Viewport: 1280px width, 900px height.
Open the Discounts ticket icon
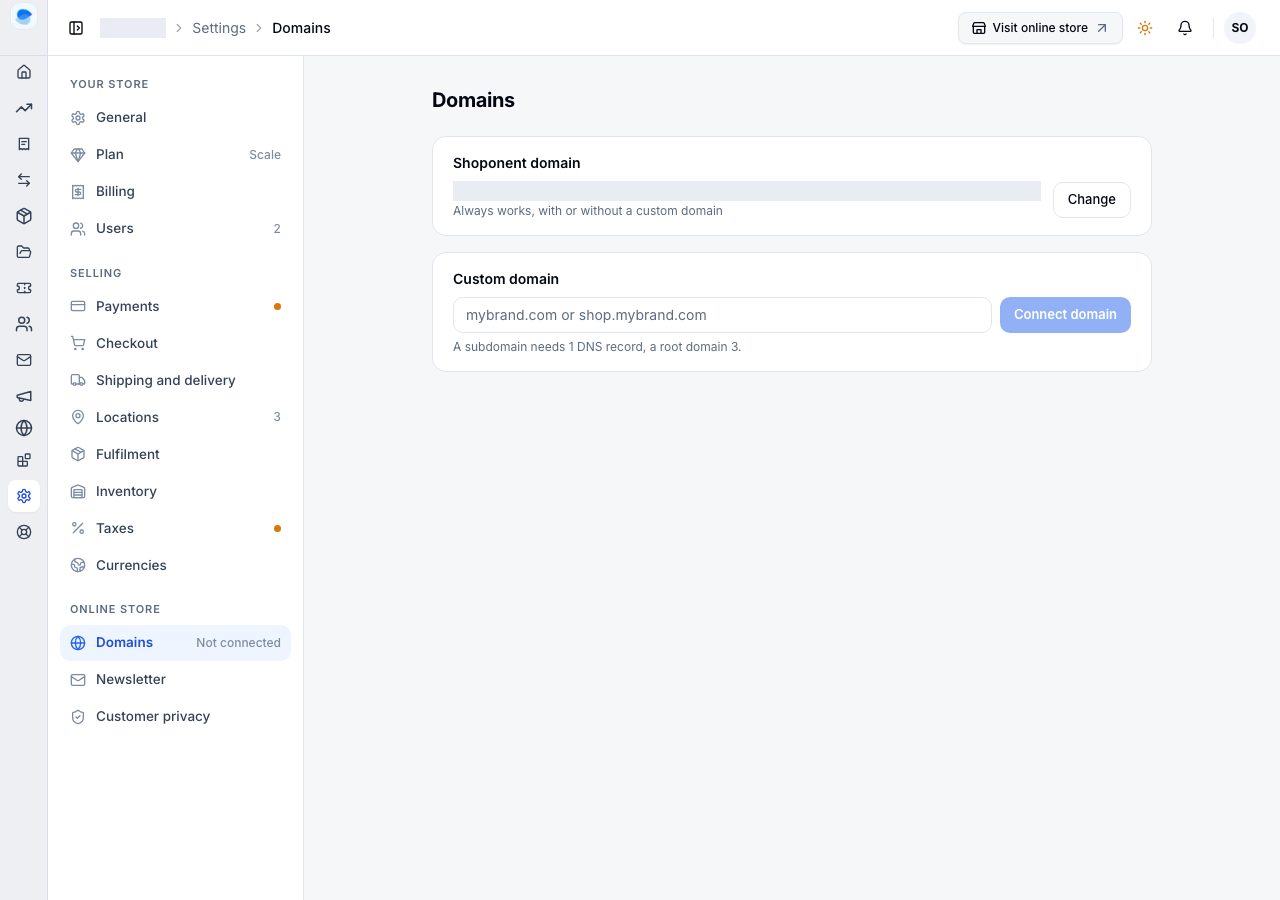coord(24,288)
